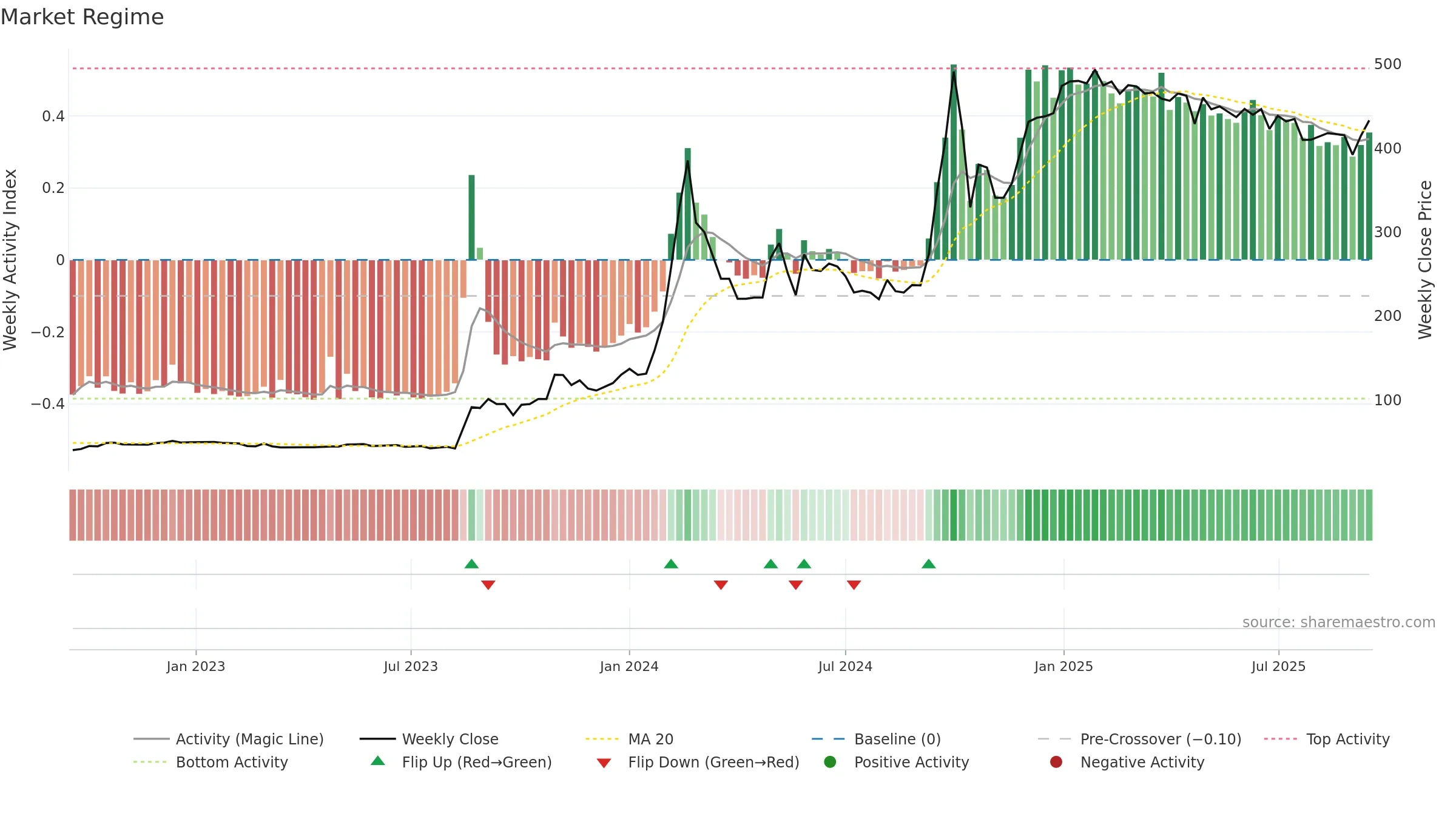Toggle the Pre-Crossover (−0.10) legend entry
The height and width of the screenshot is (819, 1456).
[x=1139, y=739]
